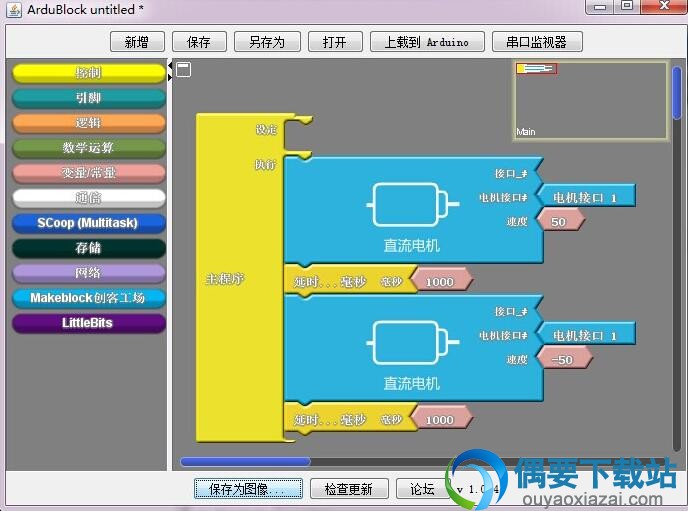Open the green 数学运算 block category
The height and width of the screenshot is (511, 688).
pyautogui.click(x=89, y=148)
